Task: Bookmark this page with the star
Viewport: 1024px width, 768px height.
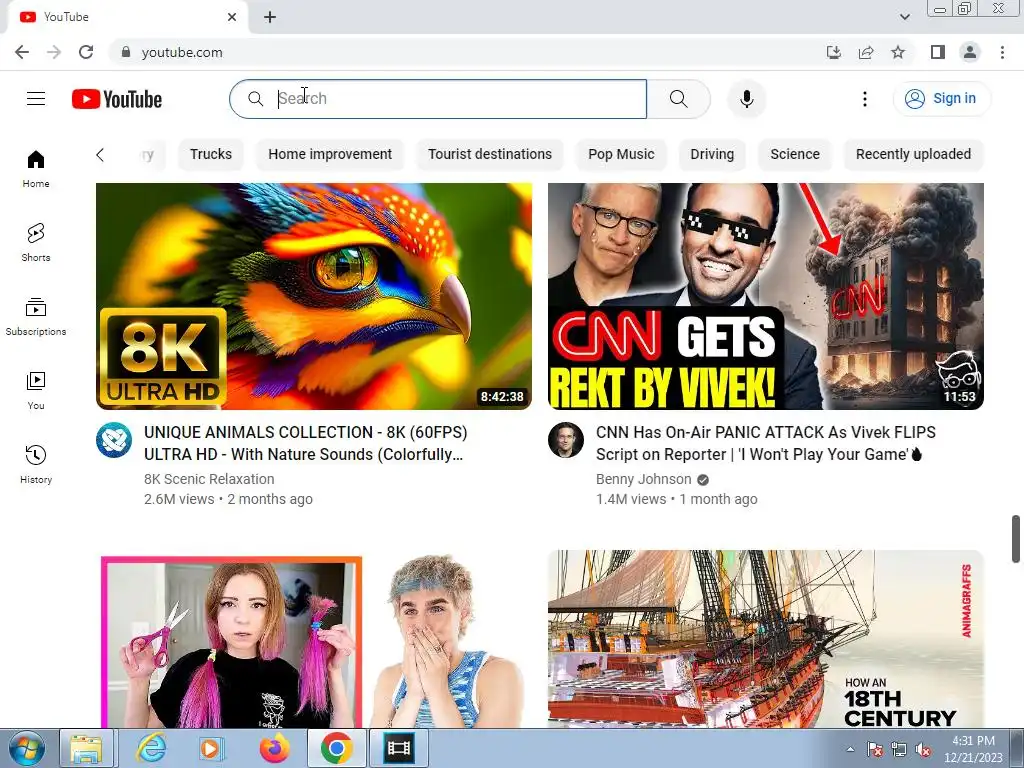Action: click(x=898, y=52)
